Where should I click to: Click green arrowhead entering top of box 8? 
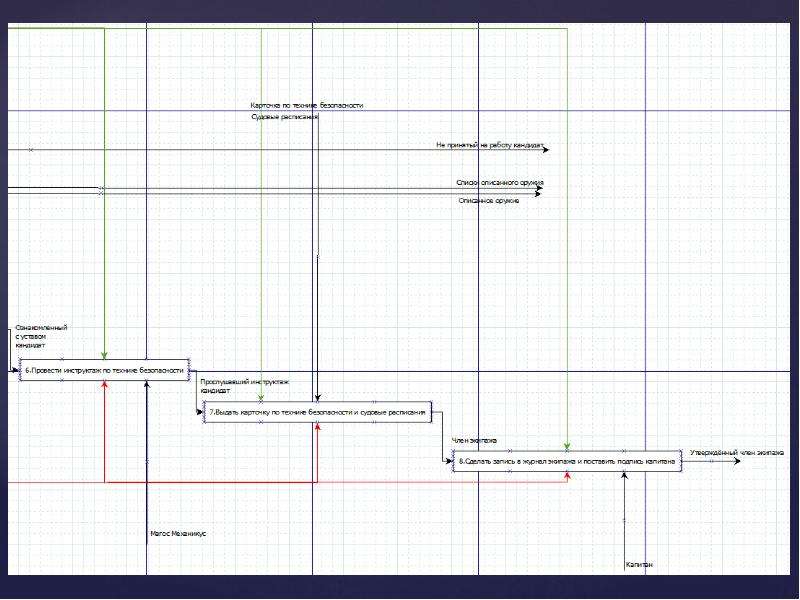coord(567,446)
